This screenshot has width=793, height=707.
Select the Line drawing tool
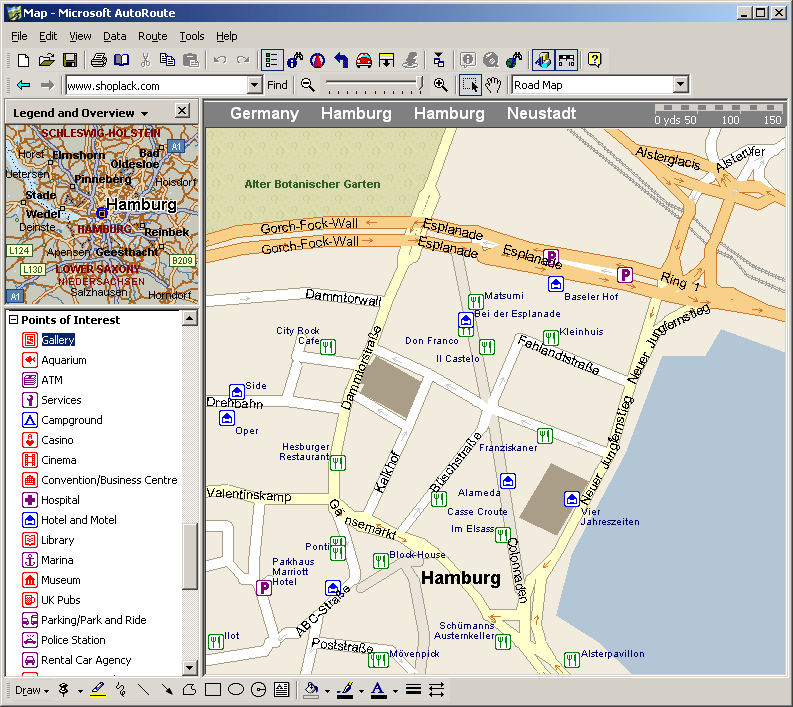tap(144, 690)
